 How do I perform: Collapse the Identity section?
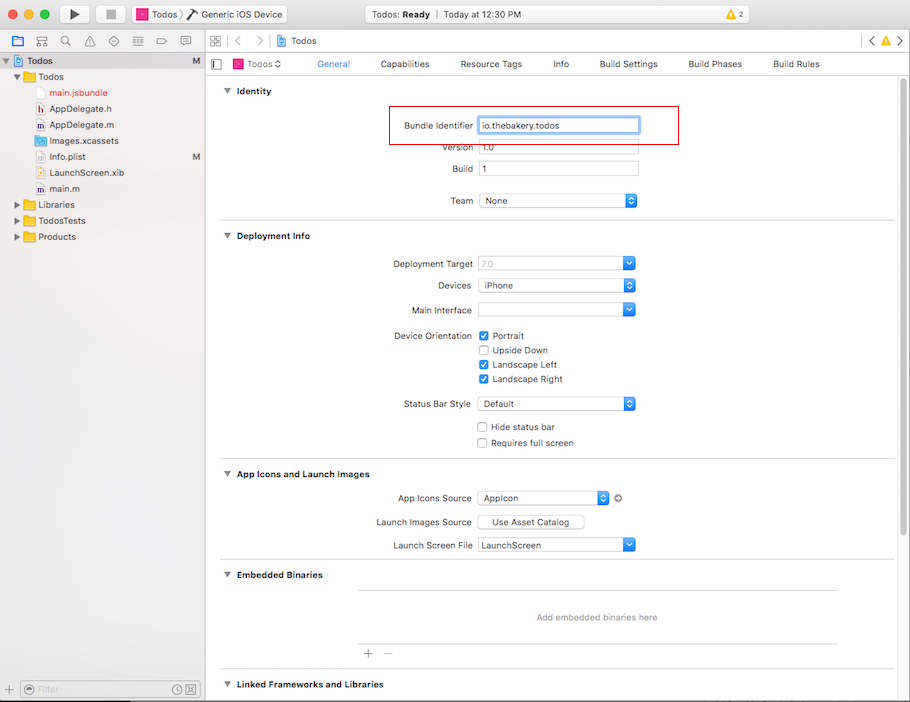coord(228,91)
